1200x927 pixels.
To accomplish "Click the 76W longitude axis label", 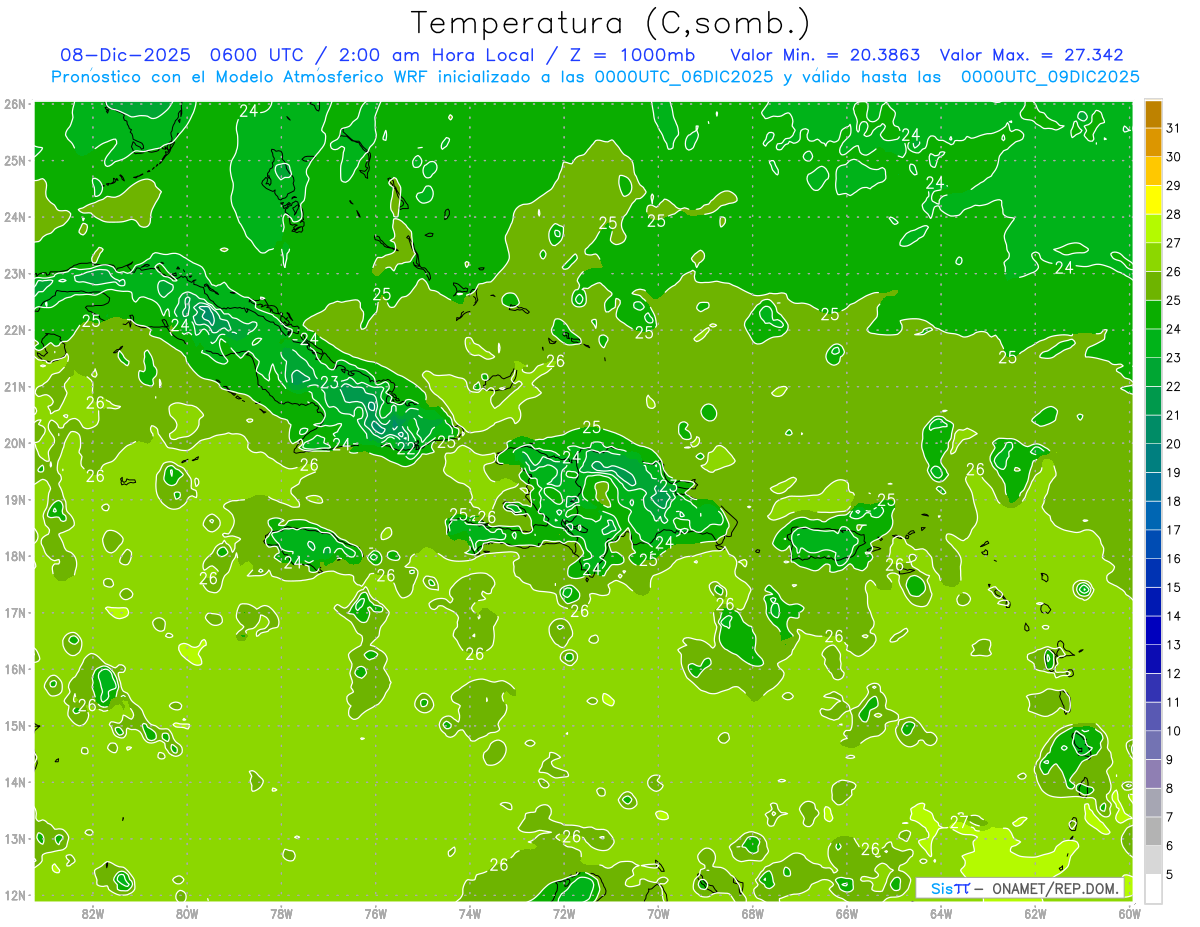I will [375, 913].
